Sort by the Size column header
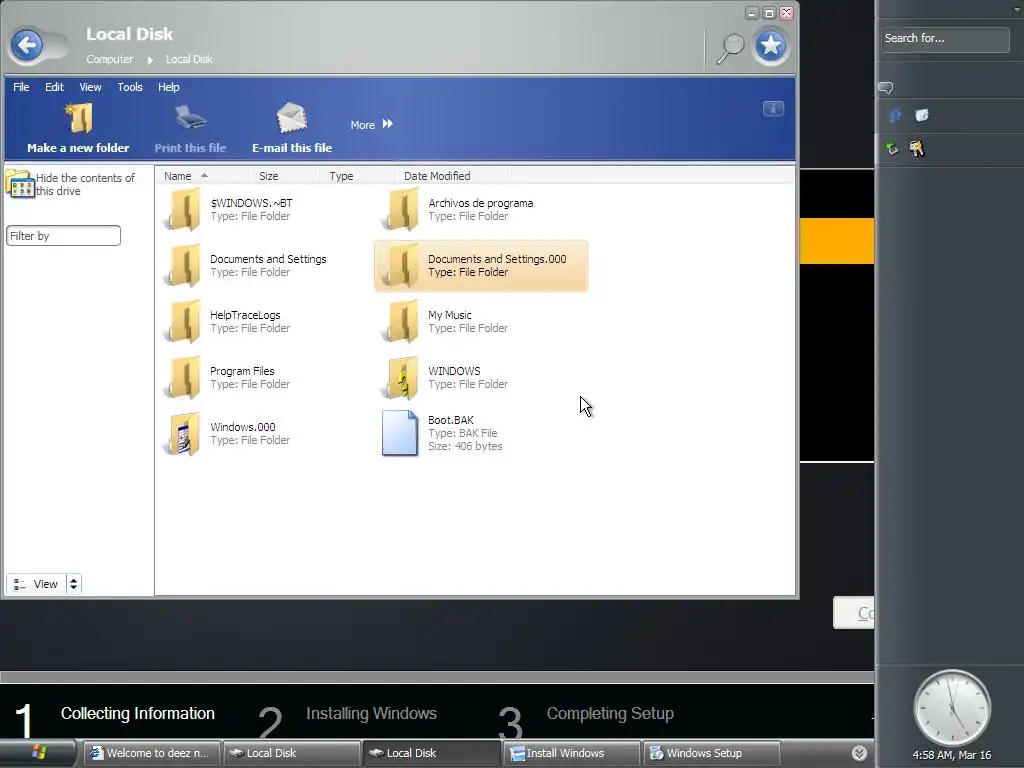The height and width of the screenshot is (768, 1024). (x=285, y=176)
